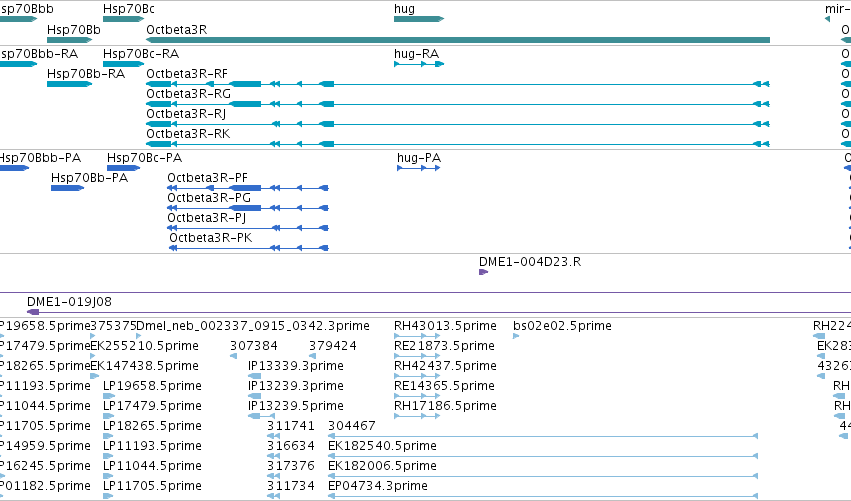
Task: Click the EK147438.5prime EST label
Action: point(144,366)
